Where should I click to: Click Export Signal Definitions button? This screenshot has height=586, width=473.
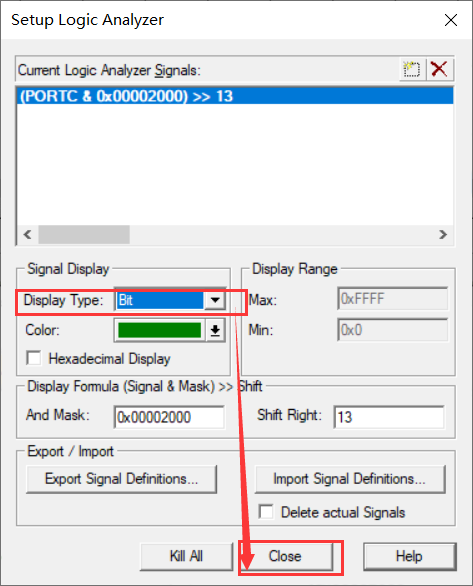coord(121,479)
